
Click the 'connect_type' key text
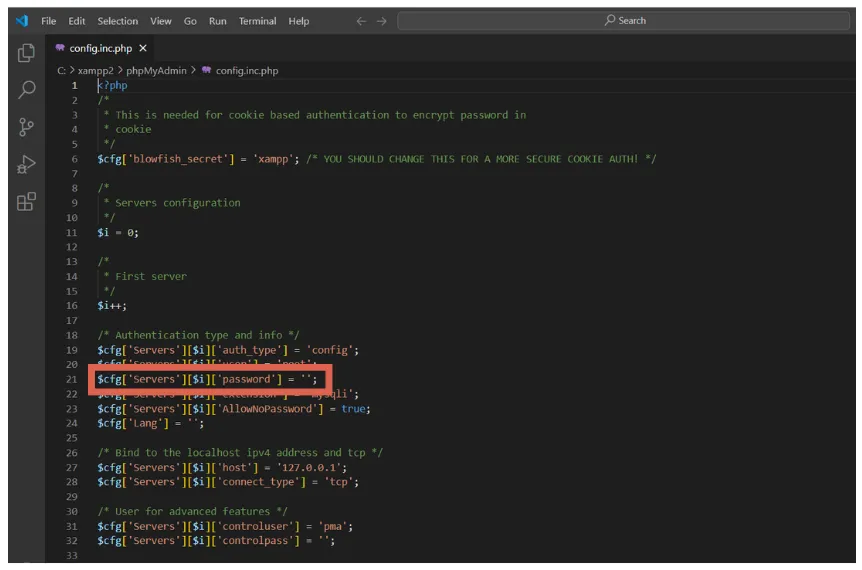(x=258, y=482)
